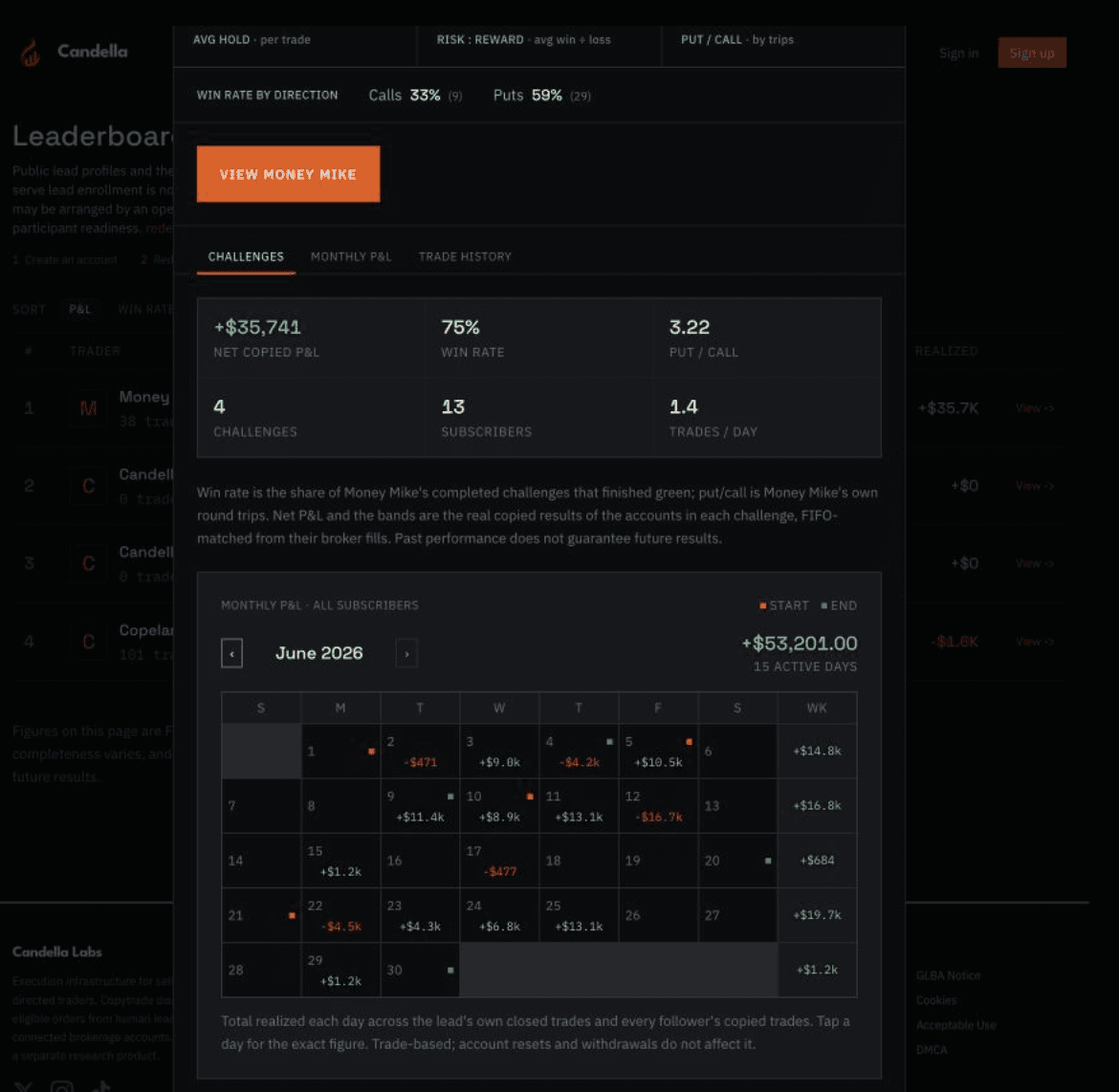
Task: Click week total +$19.7k
Action: click(817, 915)
